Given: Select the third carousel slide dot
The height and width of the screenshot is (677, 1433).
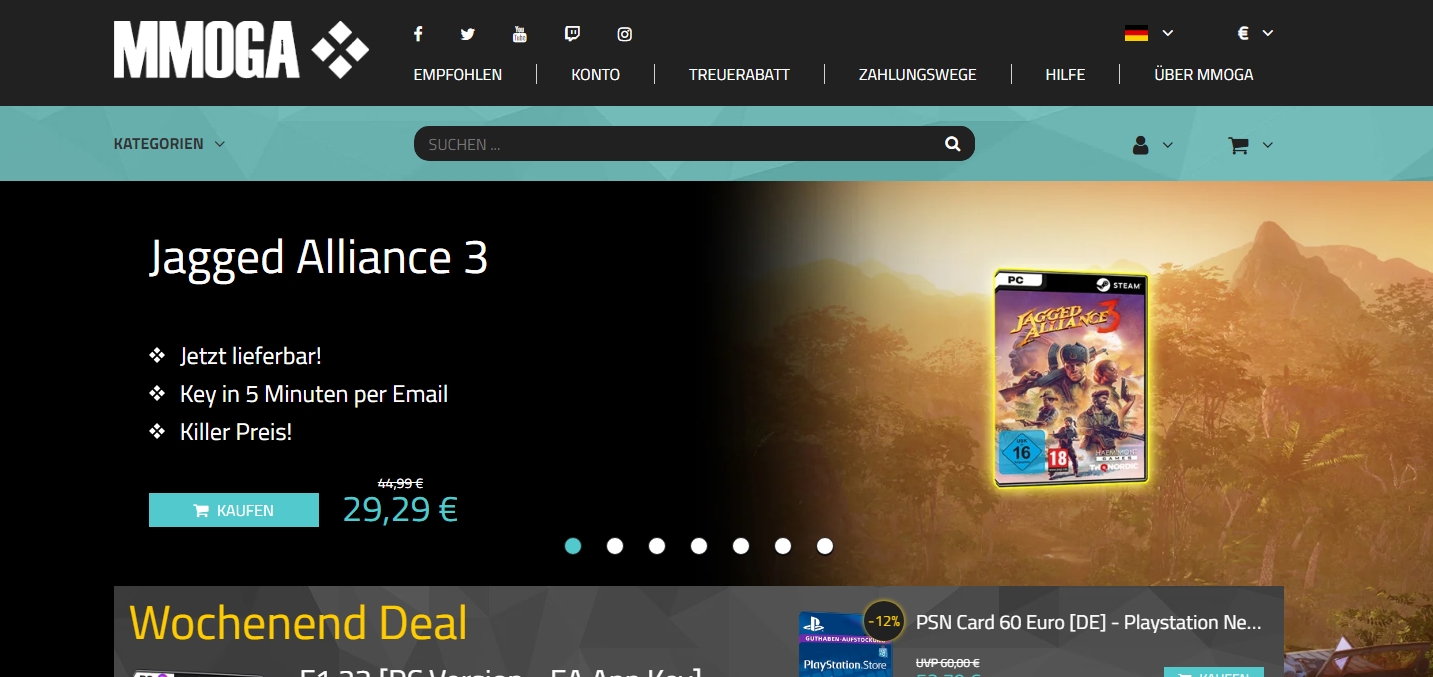Looking at the screenshot, I should [x=657, y=546].
